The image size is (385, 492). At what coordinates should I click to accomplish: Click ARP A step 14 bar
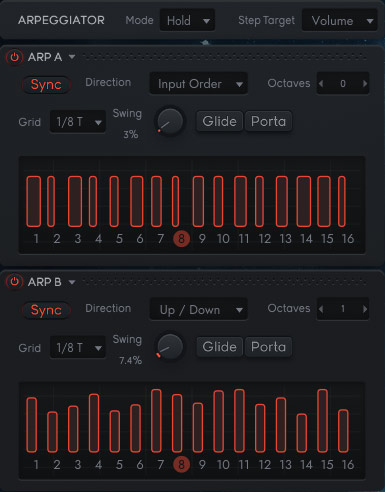point(304,201)
